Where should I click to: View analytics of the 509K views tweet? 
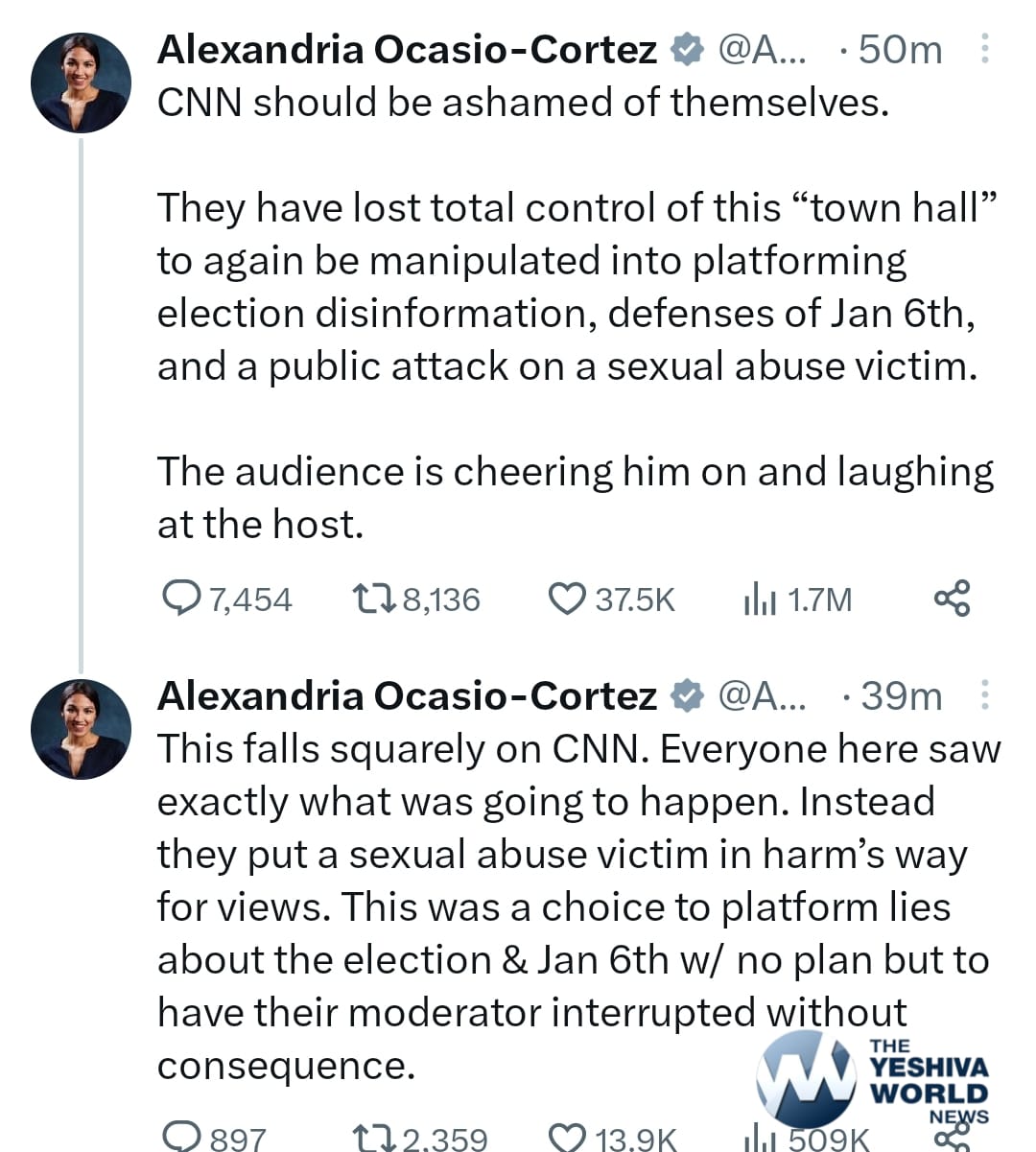point(760,1139)
